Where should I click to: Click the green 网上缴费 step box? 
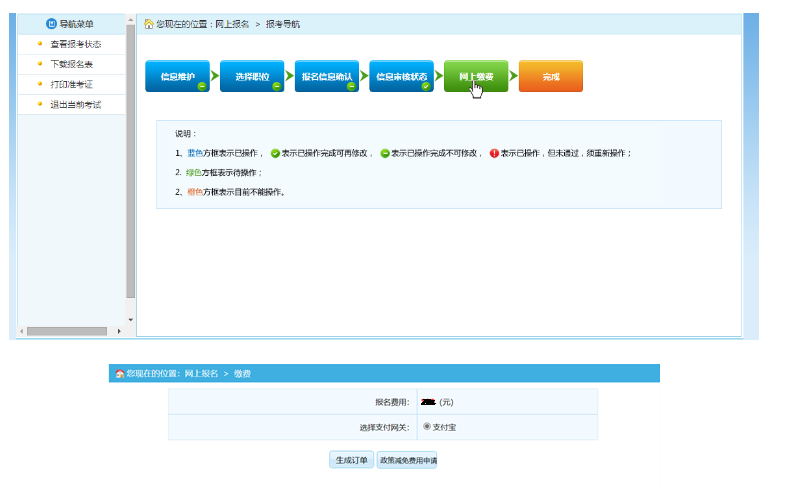point(476,77)
